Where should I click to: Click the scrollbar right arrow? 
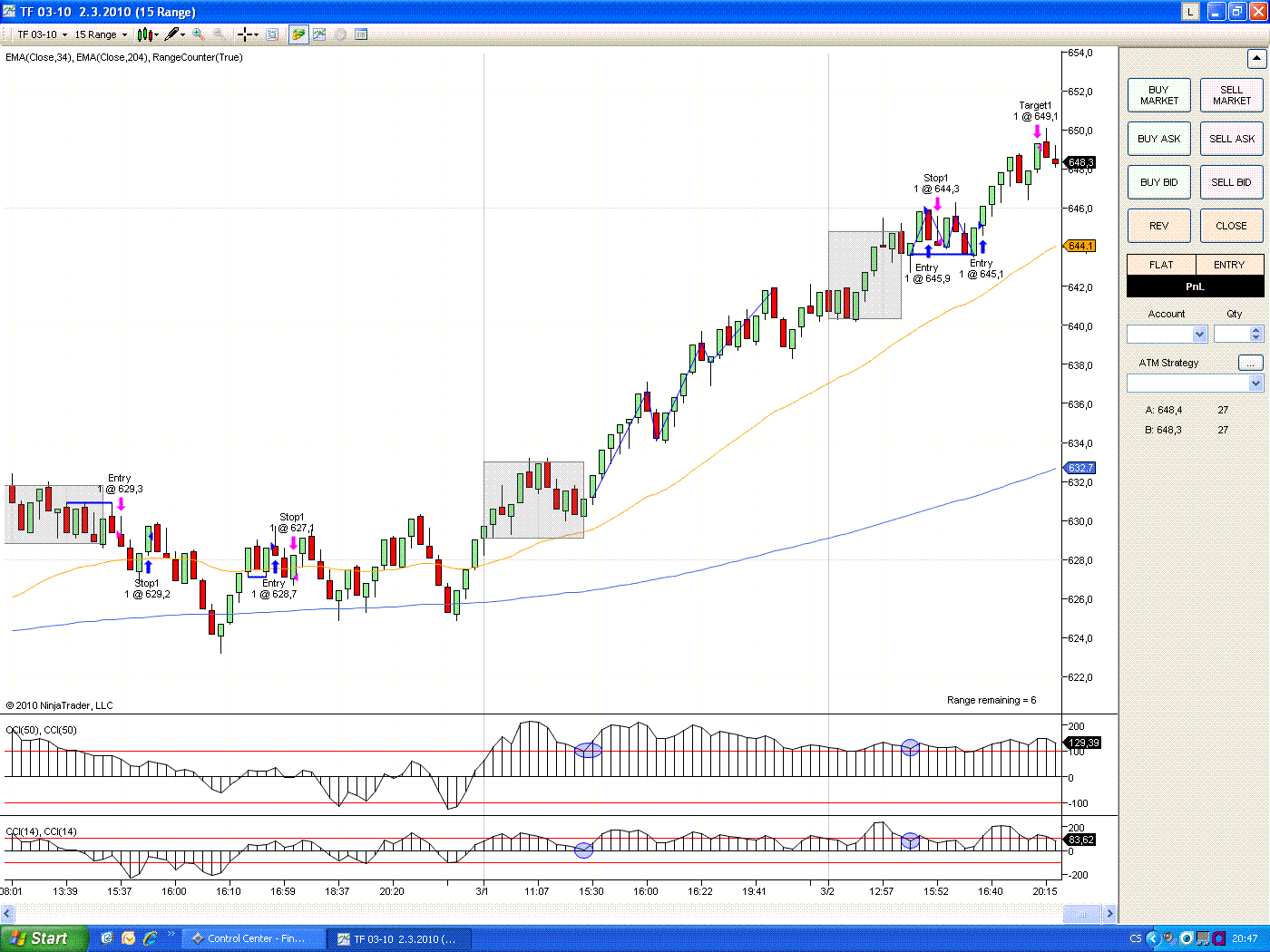point(1109,914)
